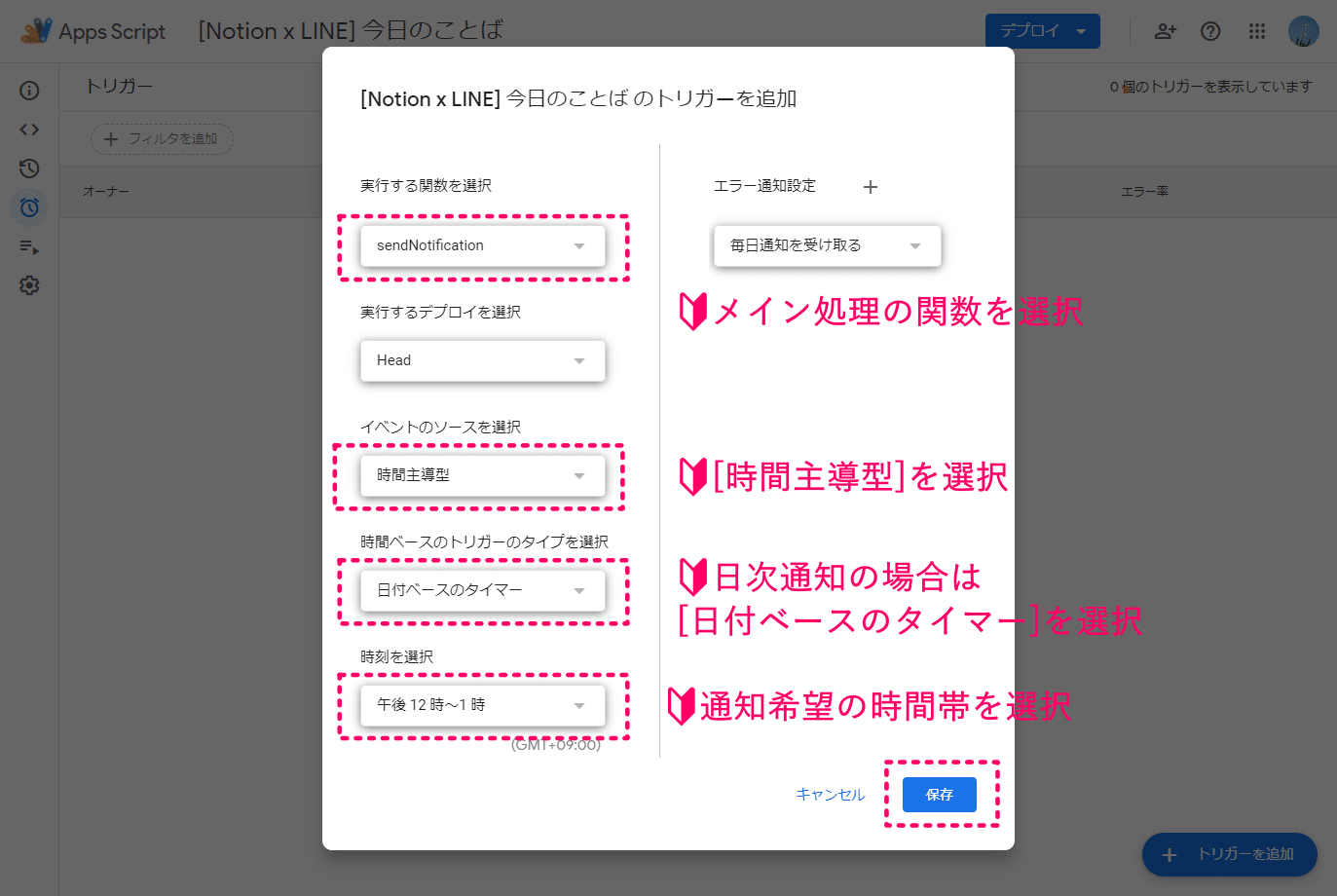Click the エラー通知設定 label
The width and height of the screenshot is (1337, 896).
click(x=764, y=186)
